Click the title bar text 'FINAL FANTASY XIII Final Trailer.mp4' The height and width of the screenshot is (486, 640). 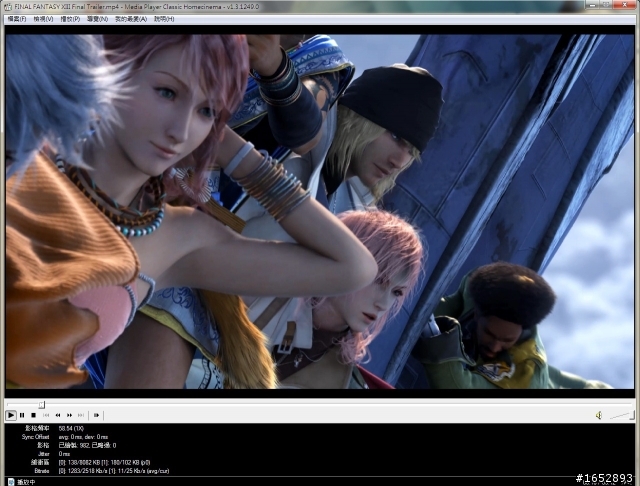pos(67,7)
